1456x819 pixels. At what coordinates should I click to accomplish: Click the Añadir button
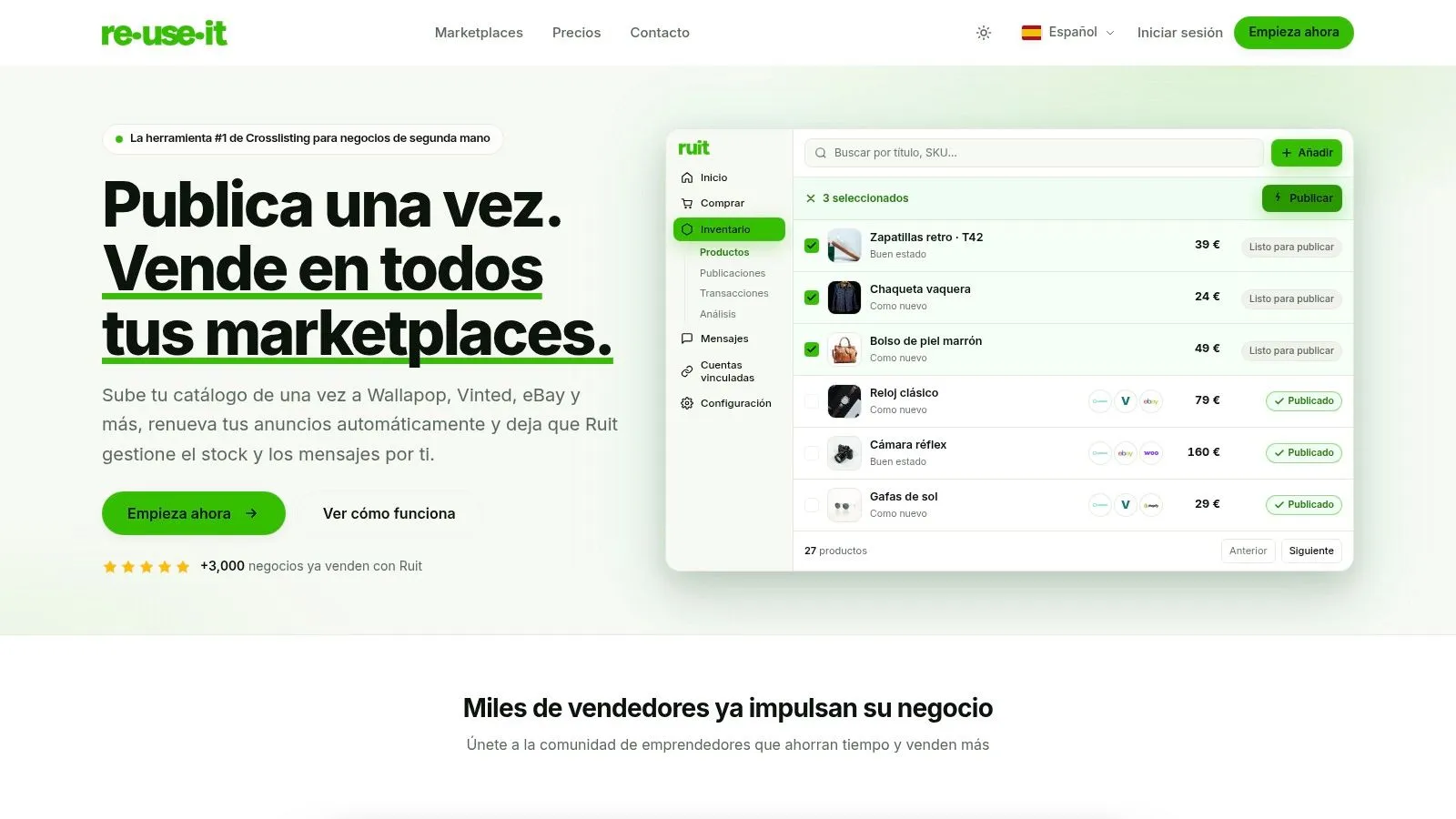[1307, 153]
